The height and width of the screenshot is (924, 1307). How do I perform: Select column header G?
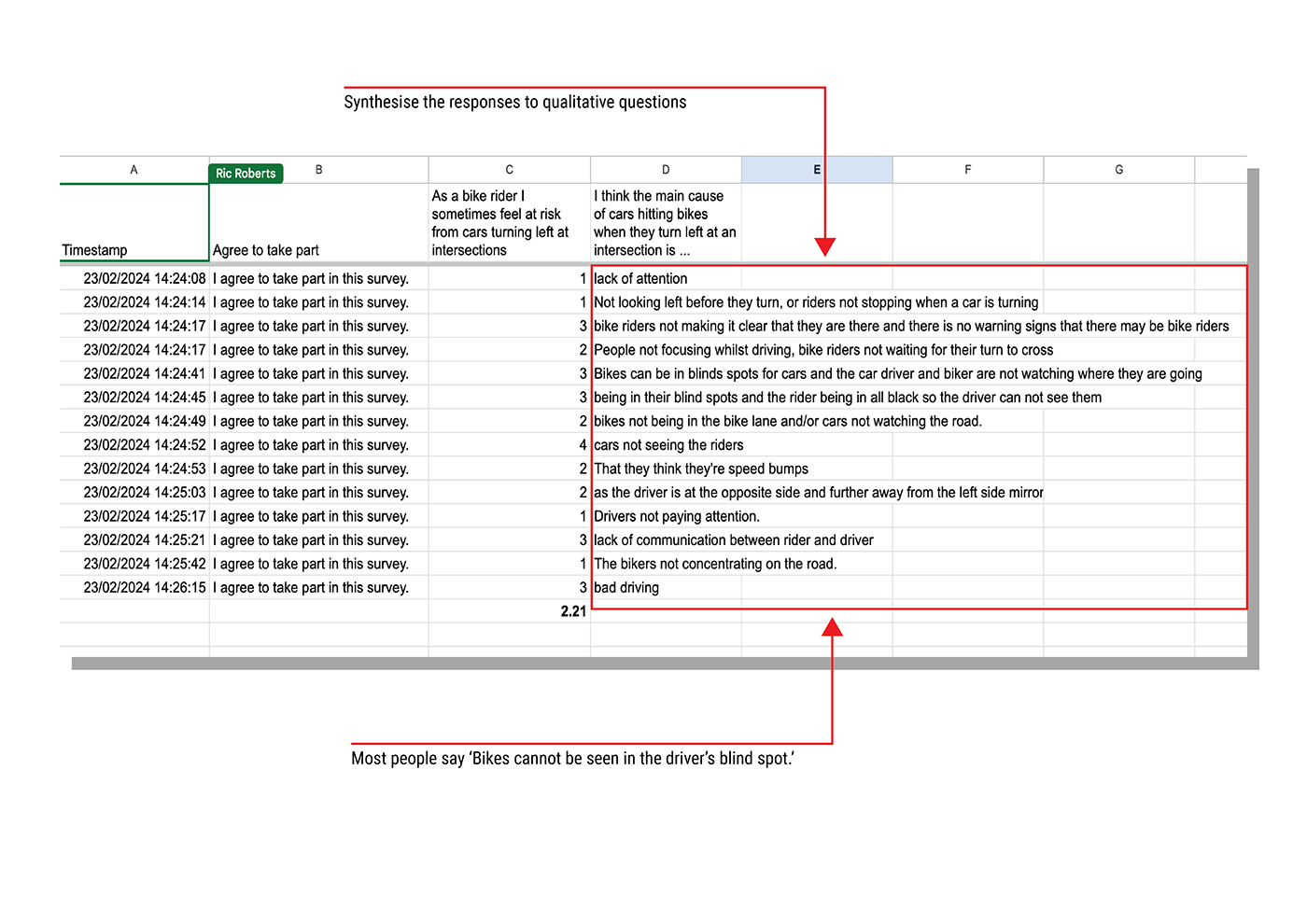coord(1118,169)
